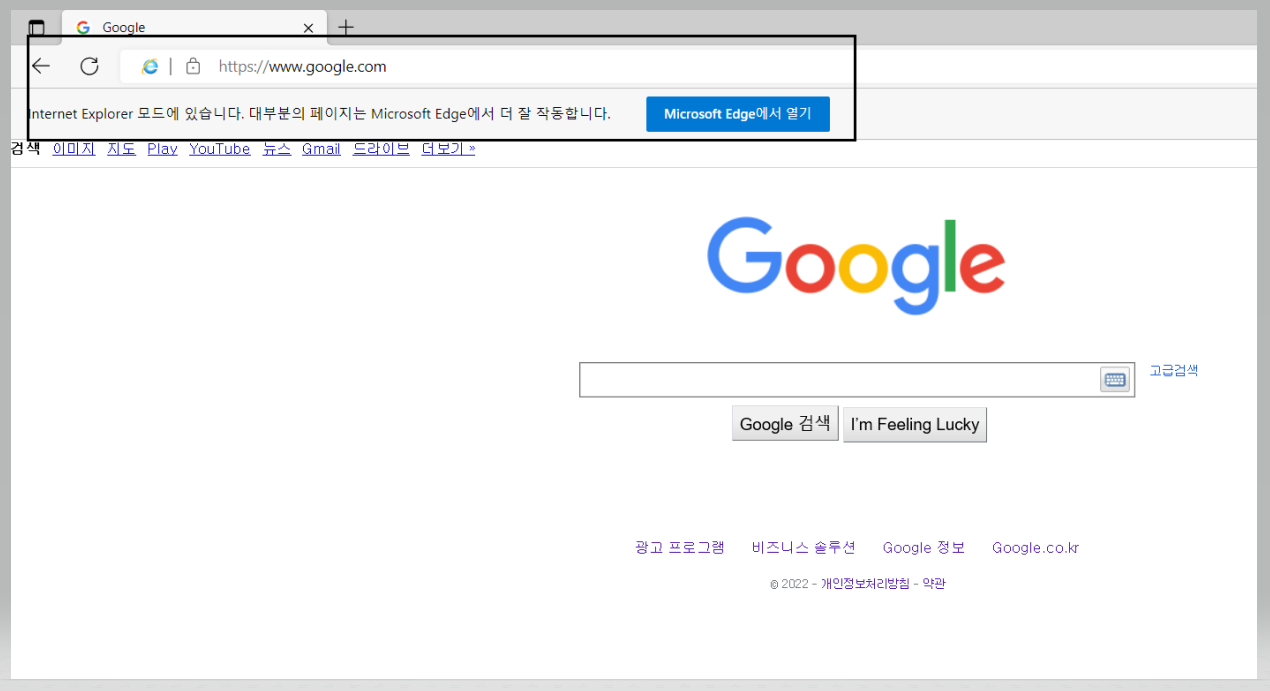
Task: Open the virtual keyboard icon in search box
Action: point(1114,379)
